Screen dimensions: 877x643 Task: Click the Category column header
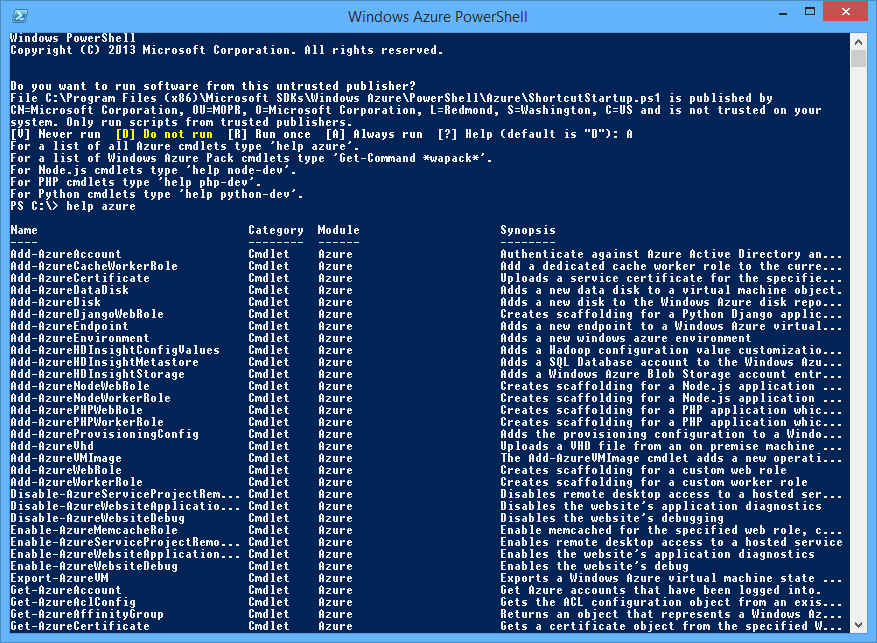pos(276,230)
